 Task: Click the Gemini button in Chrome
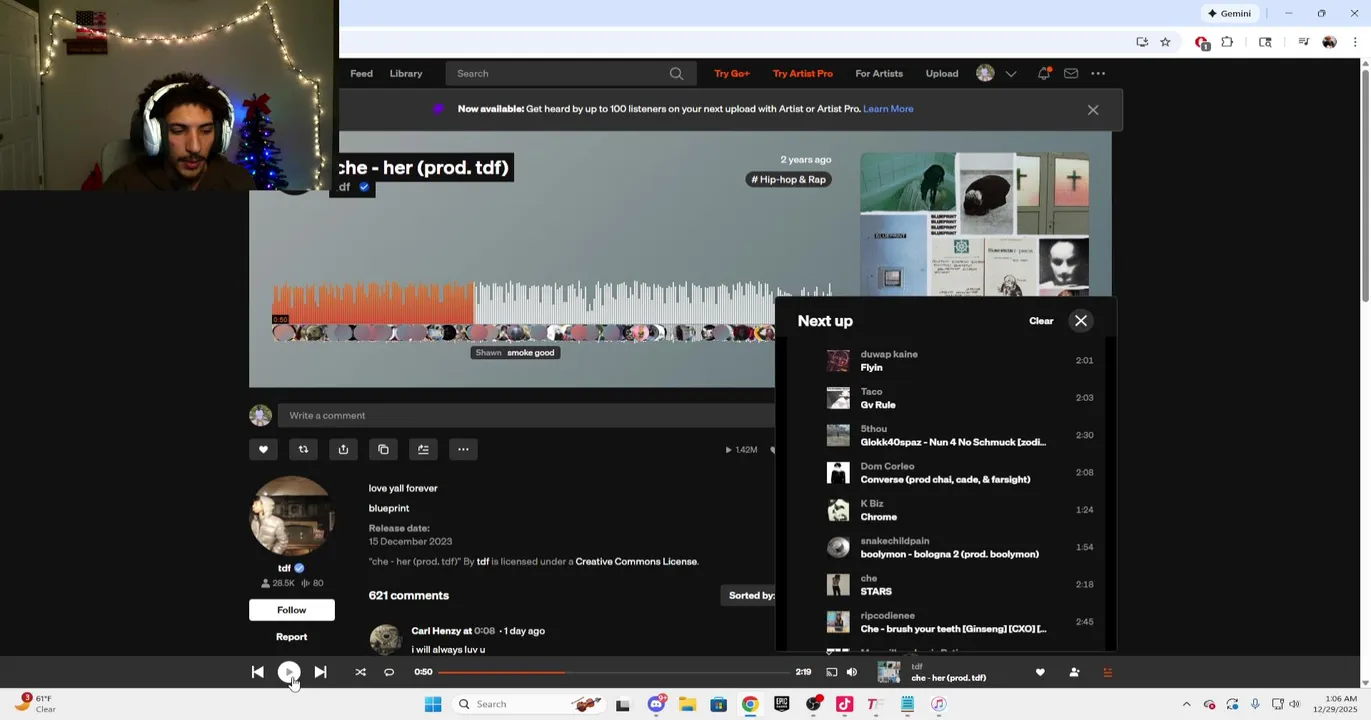coord(1229,13)
